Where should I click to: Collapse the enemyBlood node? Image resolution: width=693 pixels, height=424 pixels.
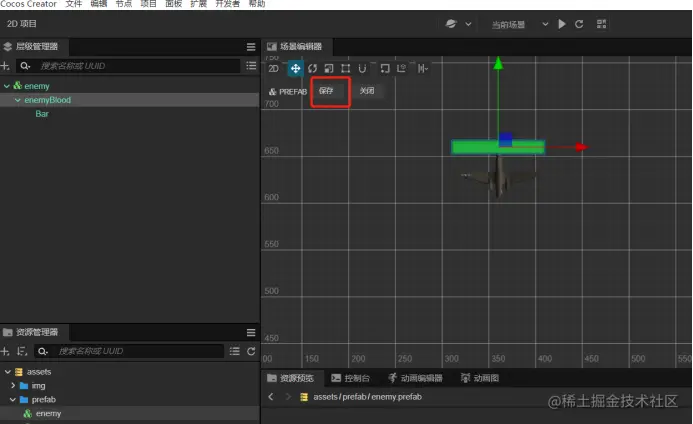click(18, 100)
